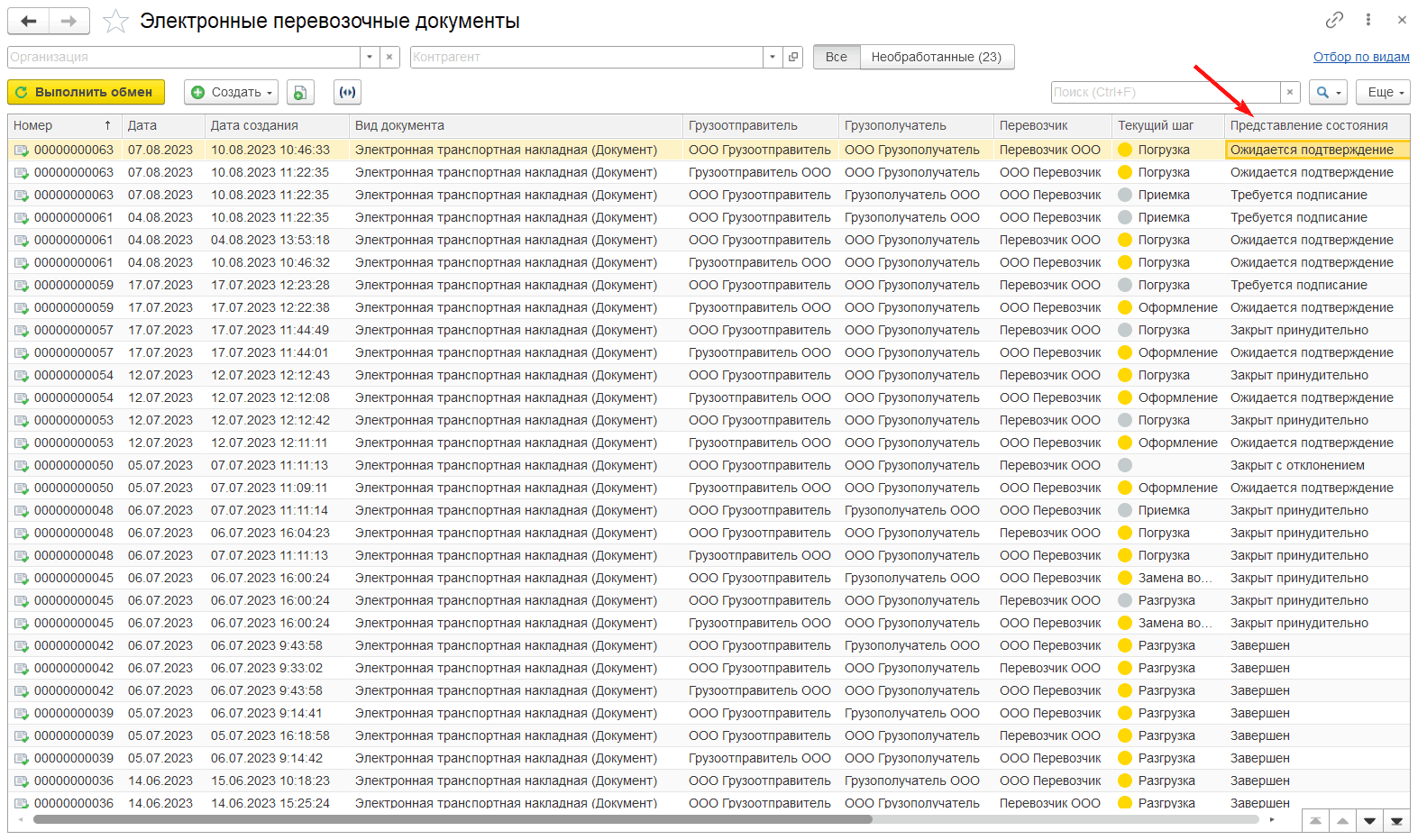Click the grey step circle in the row created 07.07.2023 11:11:14
The width and height of the screenshot is (1427, 840).
click(x=1125, y=510)
